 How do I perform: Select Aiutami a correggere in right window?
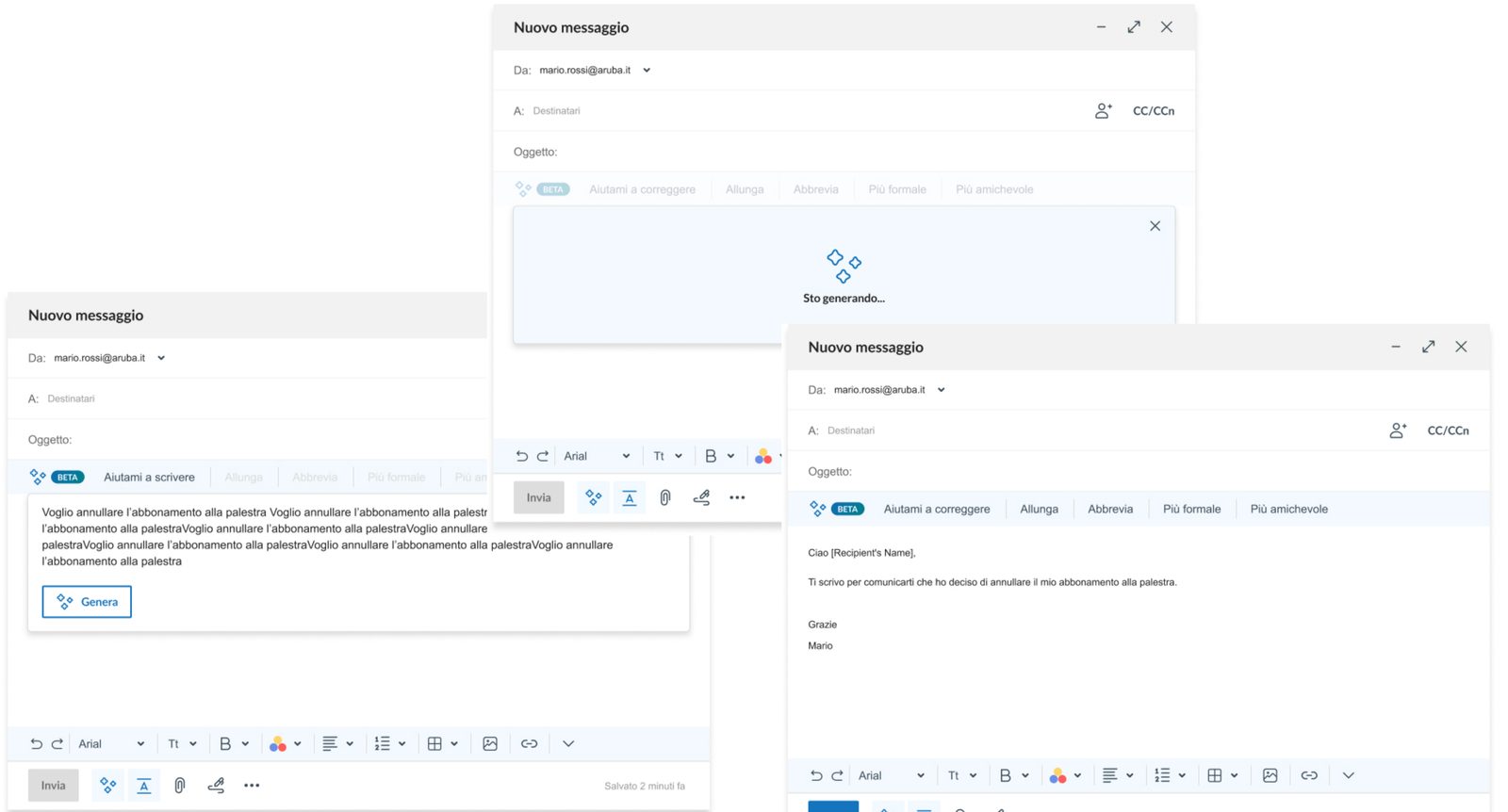pos(937,510)
